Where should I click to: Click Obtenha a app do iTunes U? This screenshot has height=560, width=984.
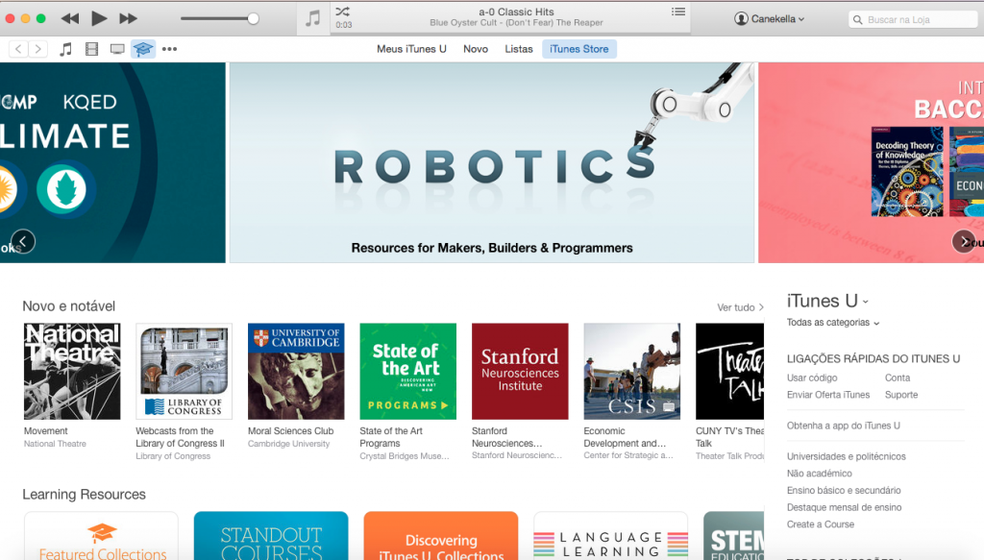pyautogui.click(x=843, y=426)
